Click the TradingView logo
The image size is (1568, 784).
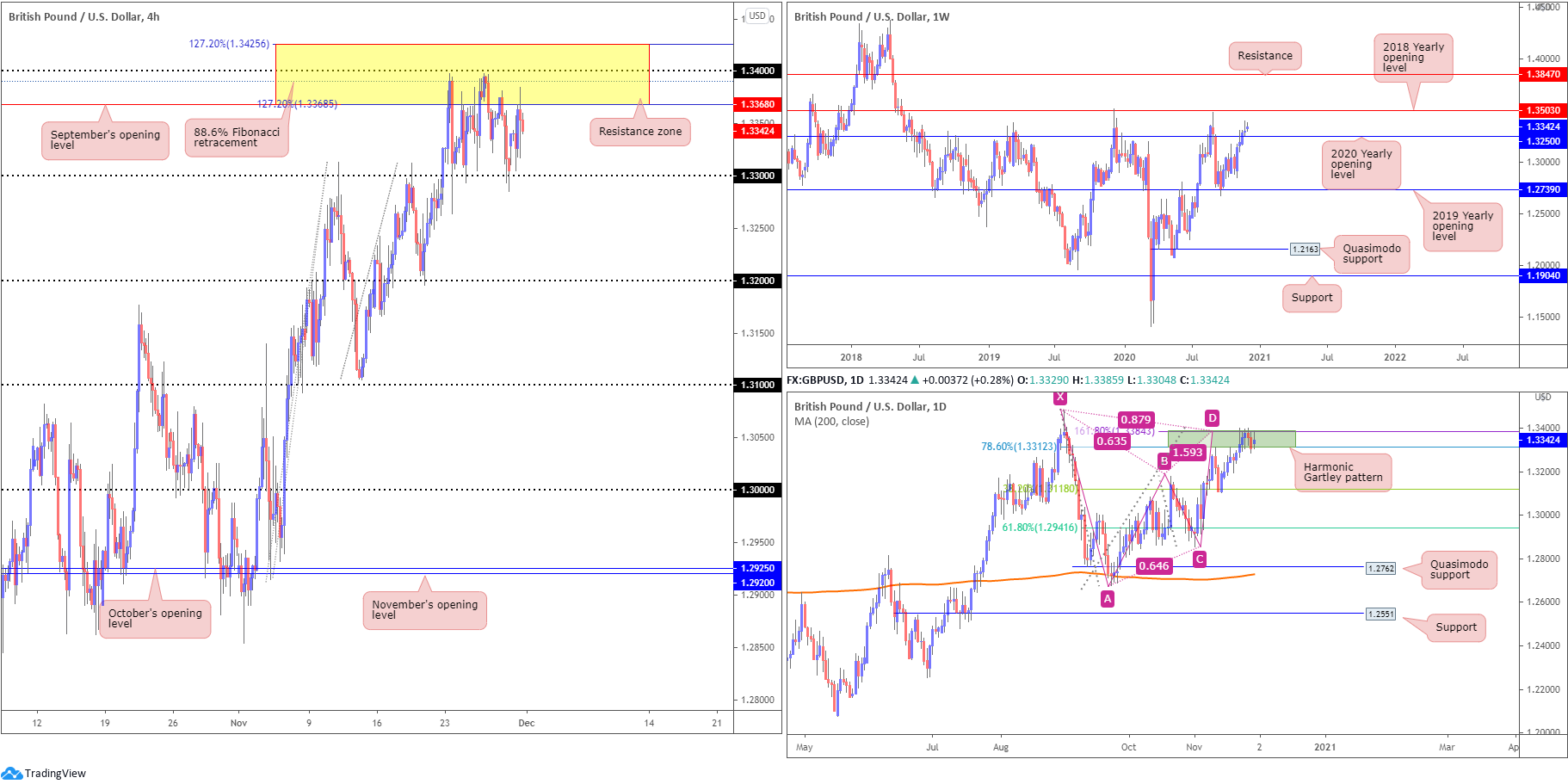coord(44,773)
